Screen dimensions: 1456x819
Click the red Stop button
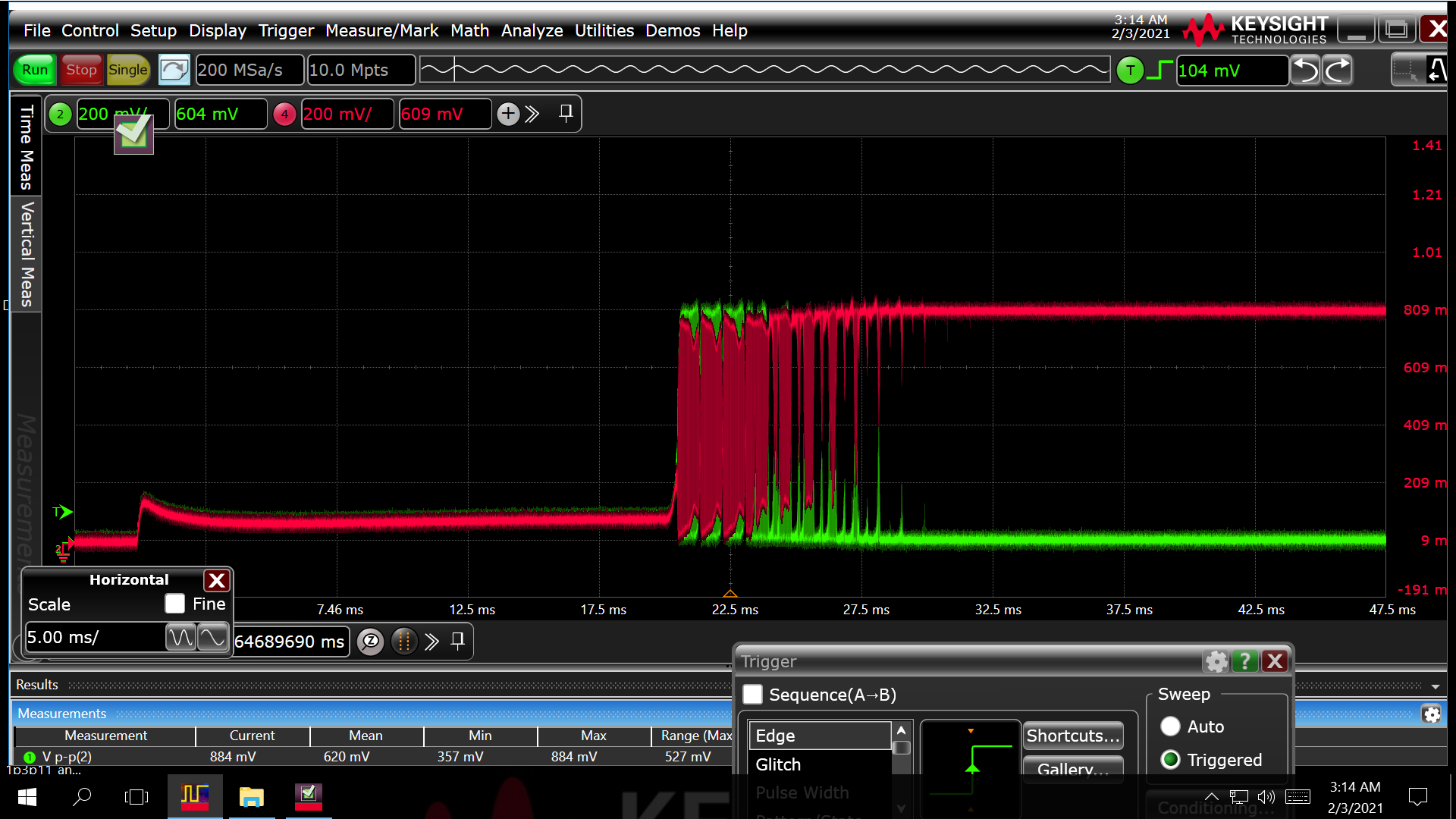pyautogui.click(x=81, y=70)
